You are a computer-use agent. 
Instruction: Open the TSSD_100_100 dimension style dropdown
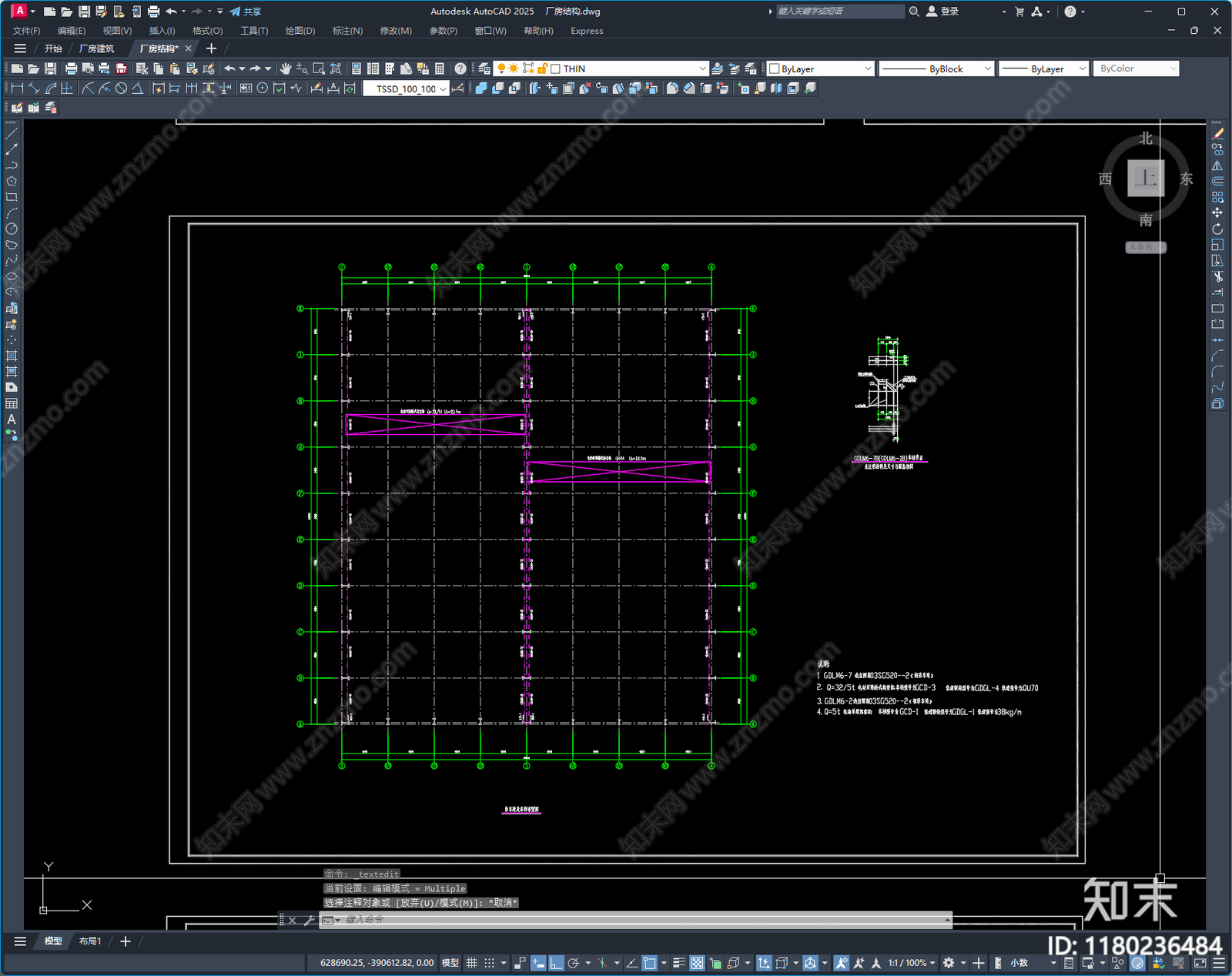443,89
